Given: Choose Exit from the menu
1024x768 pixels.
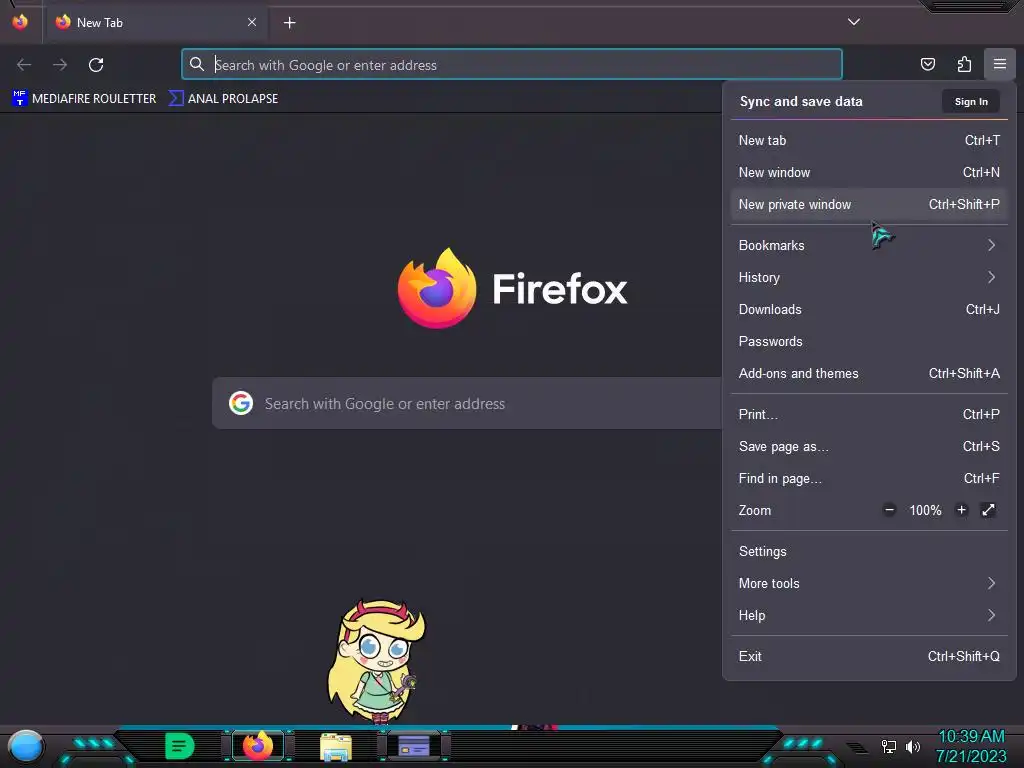Looking at the screenshot, I should click(869, 657).
